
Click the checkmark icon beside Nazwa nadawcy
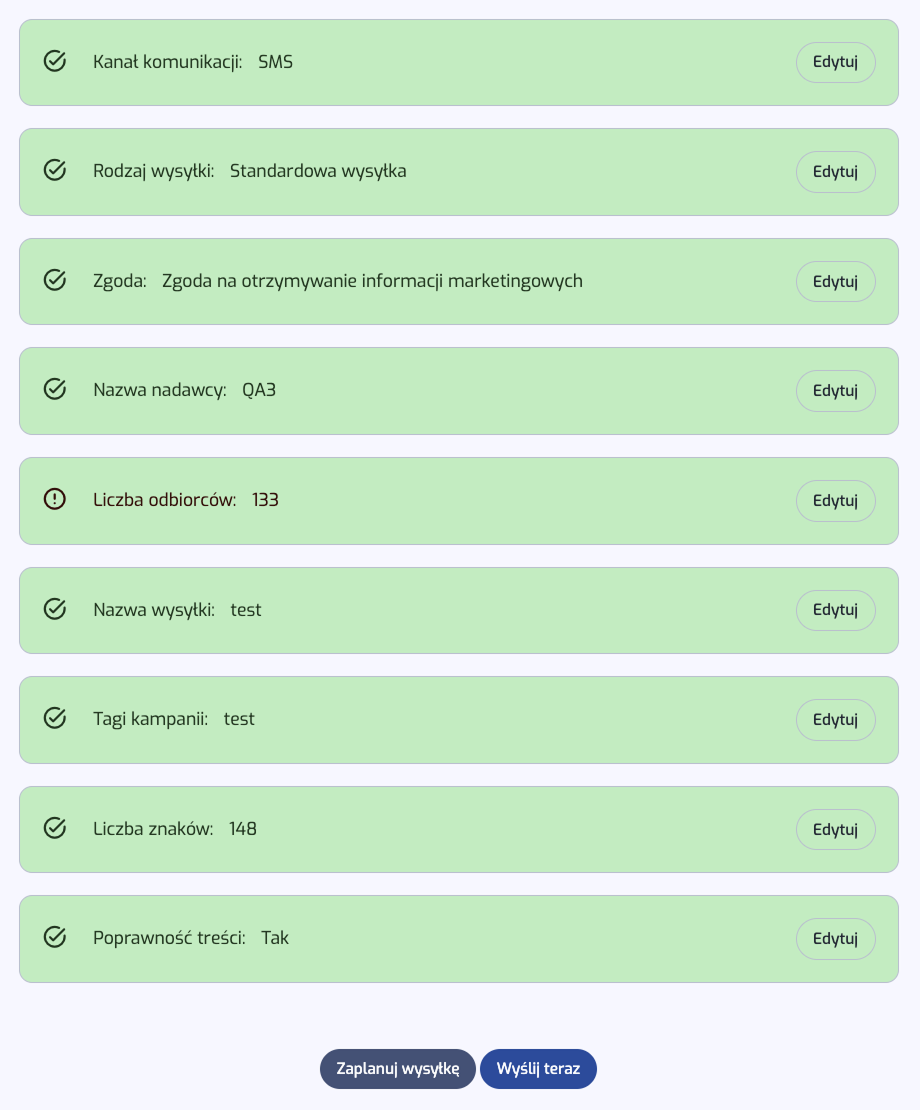pyautogui.click(x=55, y=390)
